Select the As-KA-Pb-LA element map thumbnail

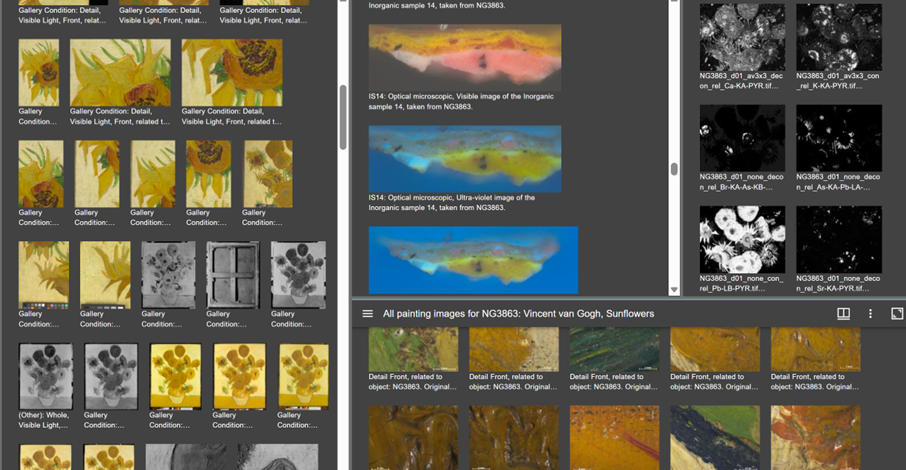coord(838,138)
